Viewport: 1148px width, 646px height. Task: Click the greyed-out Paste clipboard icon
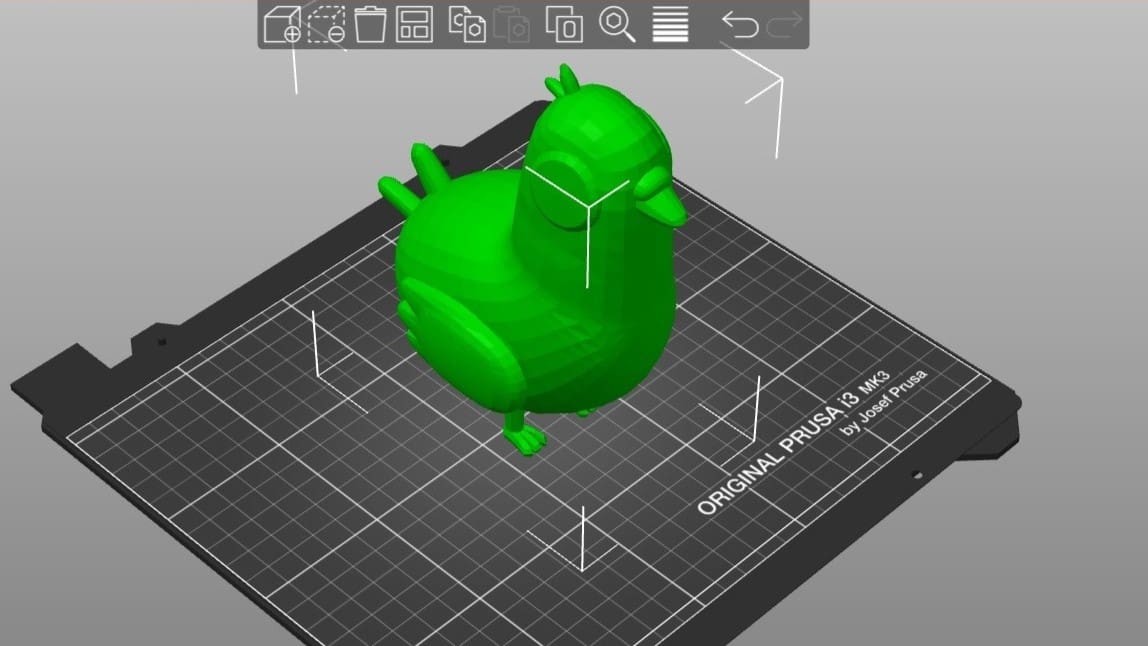tap(512, 24)
